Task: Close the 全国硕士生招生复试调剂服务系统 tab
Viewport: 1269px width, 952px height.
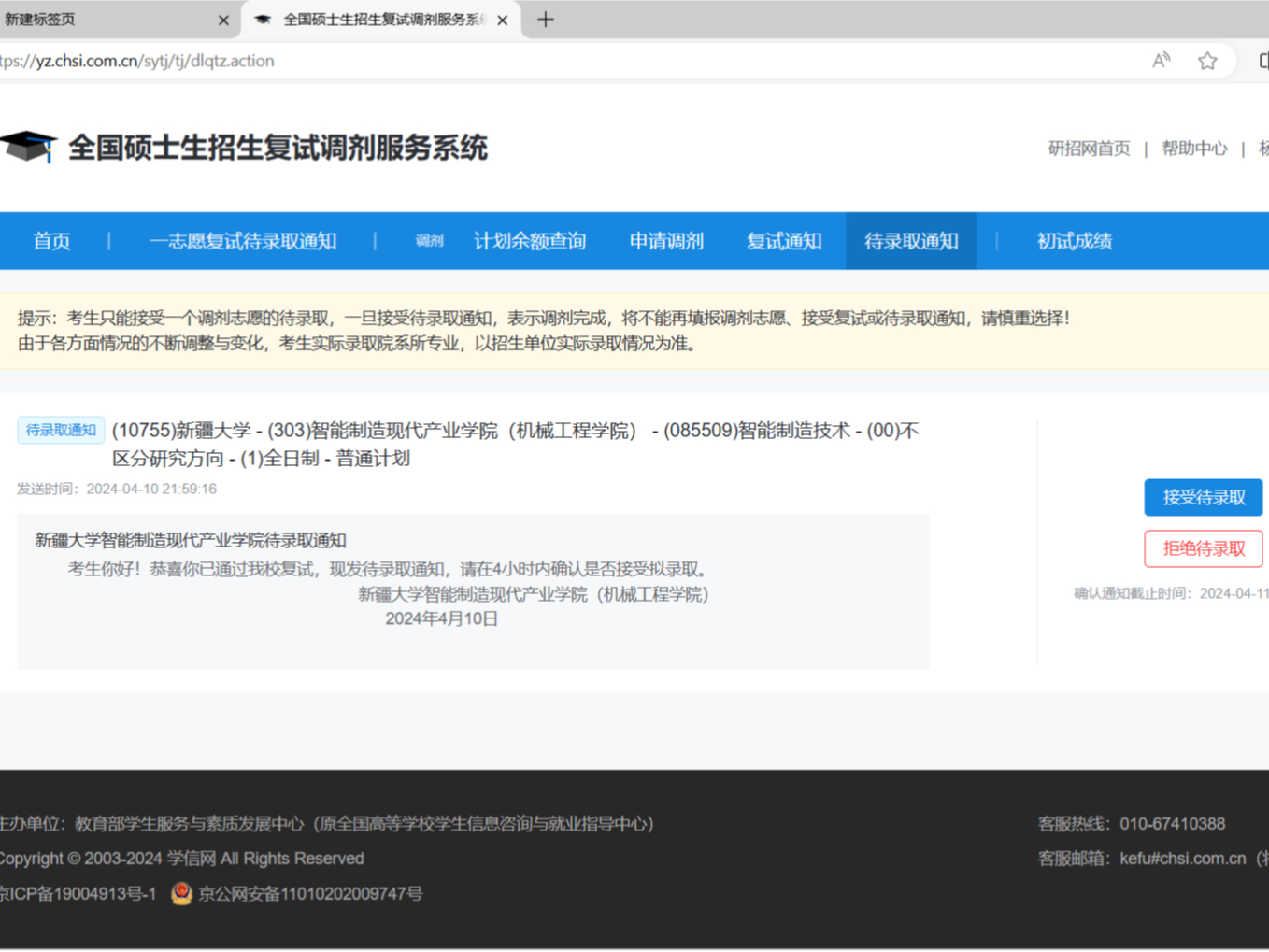Action: [x=503, y=20]
